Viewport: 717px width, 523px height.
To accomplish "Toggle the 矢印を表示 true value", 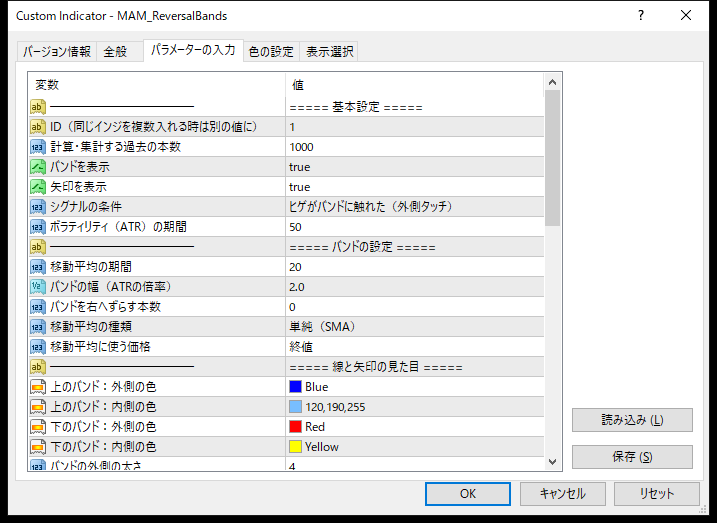I will pyautogui.click(x=415, y=187).
